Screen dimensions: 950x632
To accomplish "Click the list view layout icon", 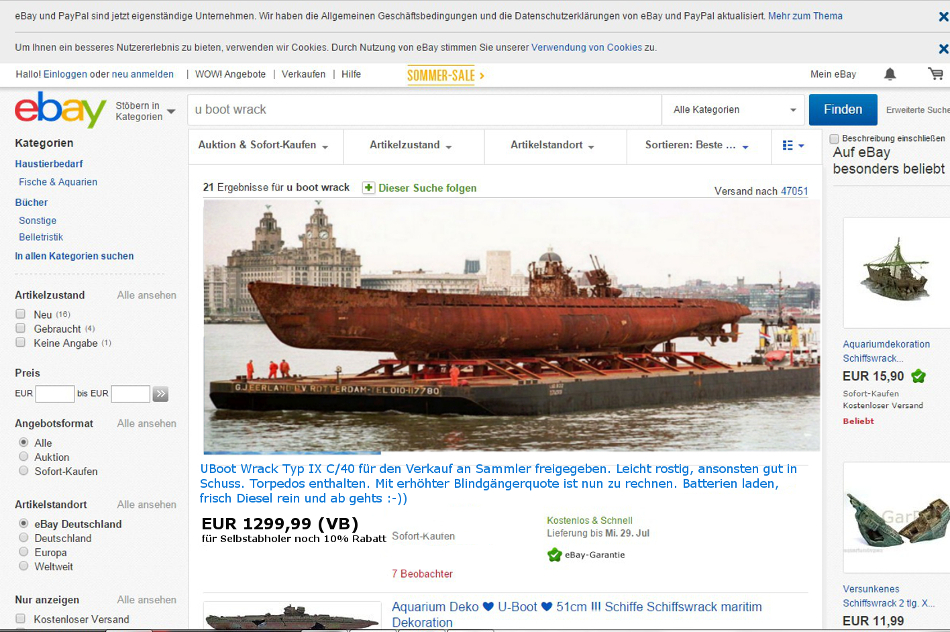I will tap(793, 146).
